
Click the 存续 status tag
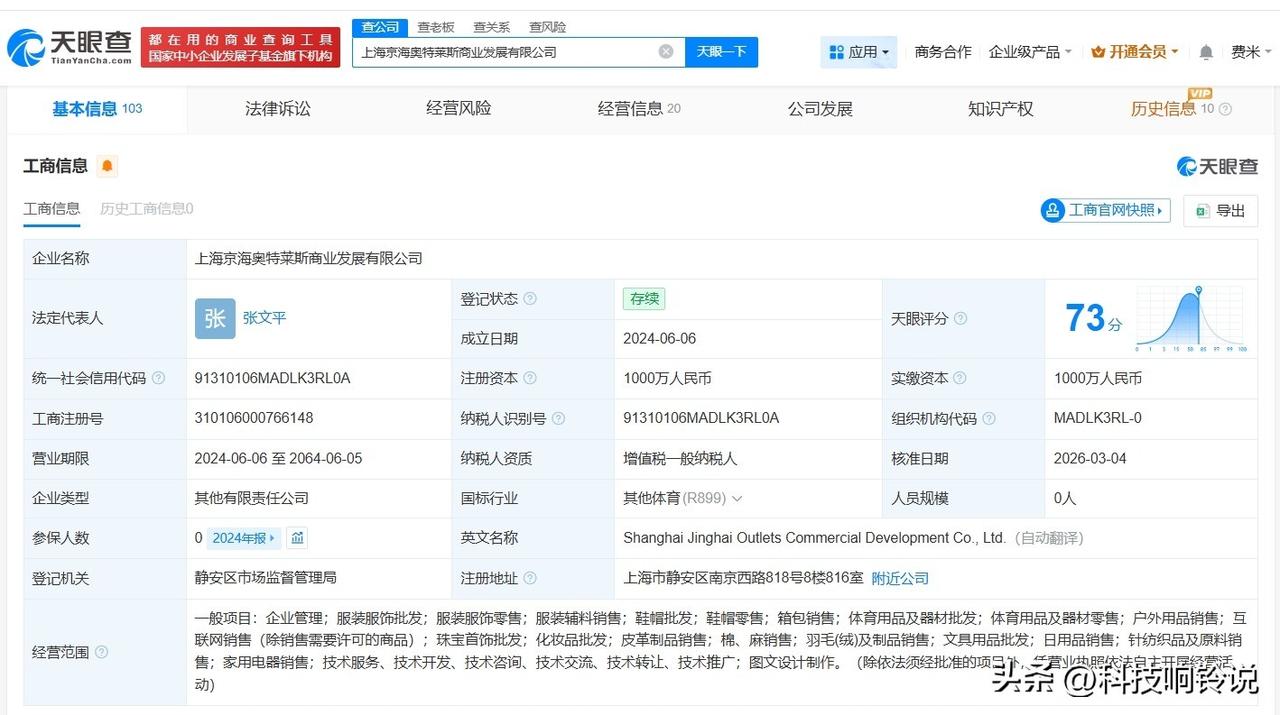pos(643,299)
